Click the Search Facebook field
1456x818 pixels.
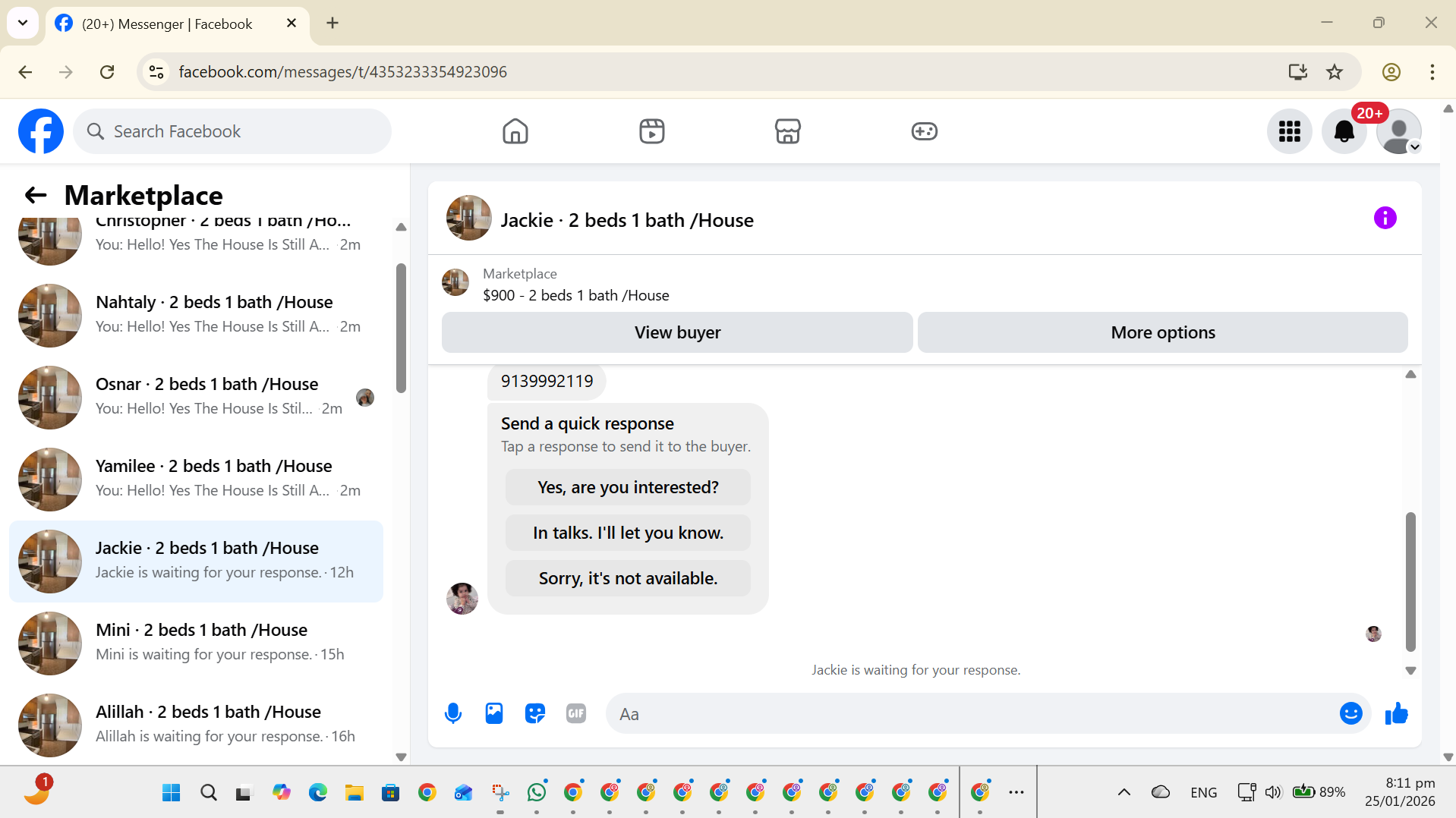click(x=232, y=131)
